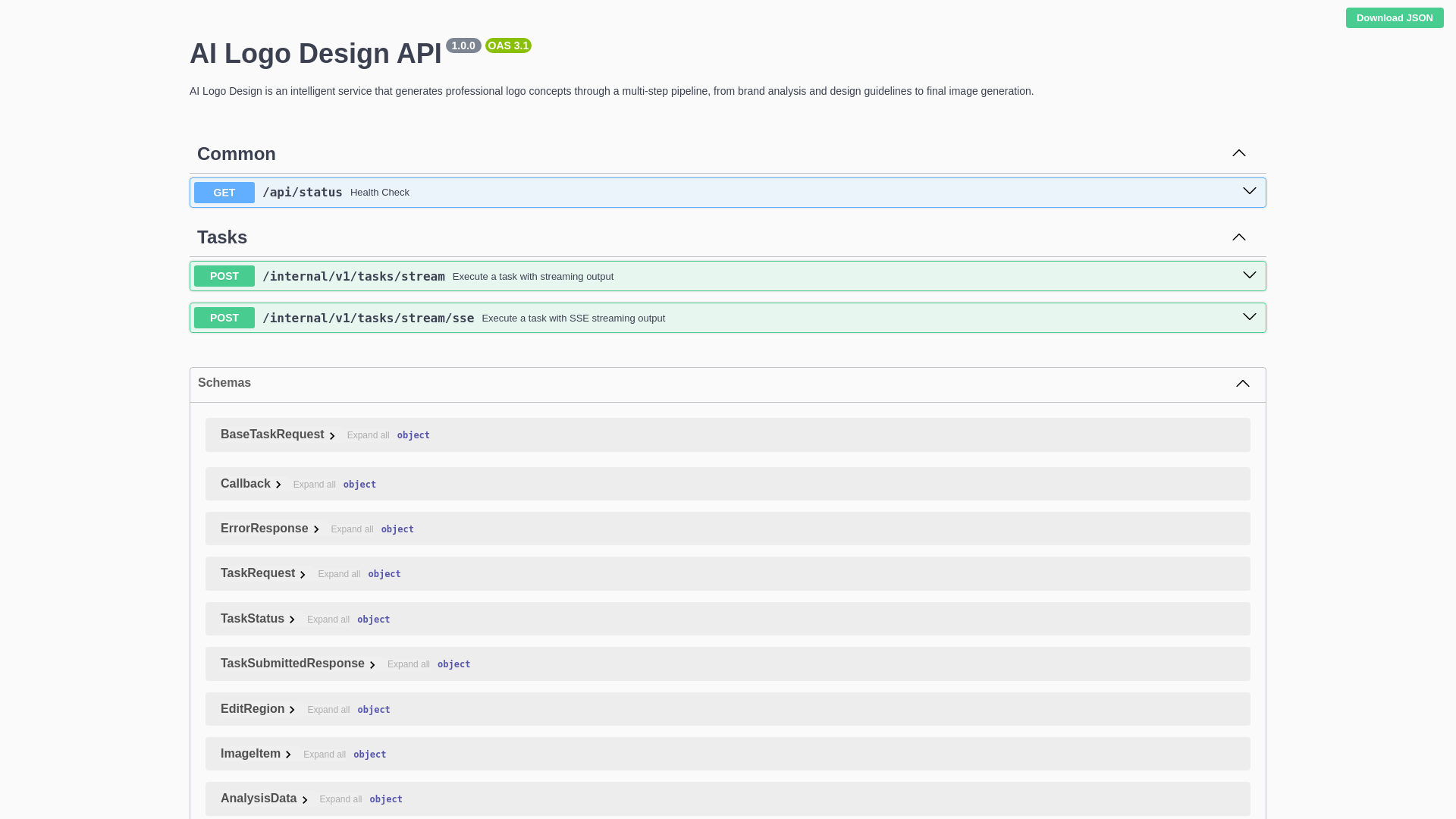Select the ImageItem schema name
Viewport: 1456px width, 819px height.
click(250, 754)
